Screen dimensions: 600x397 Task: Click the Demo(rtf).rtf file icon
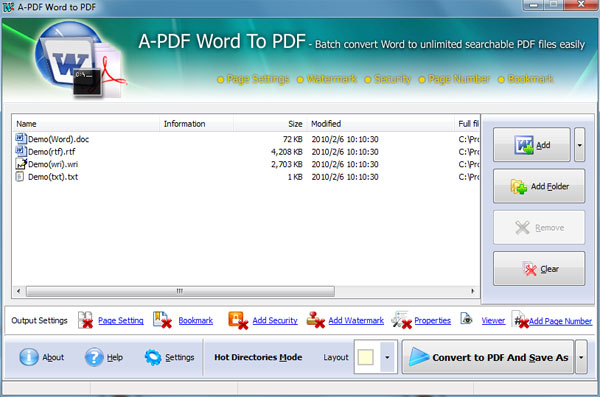[x=21, y=151]
